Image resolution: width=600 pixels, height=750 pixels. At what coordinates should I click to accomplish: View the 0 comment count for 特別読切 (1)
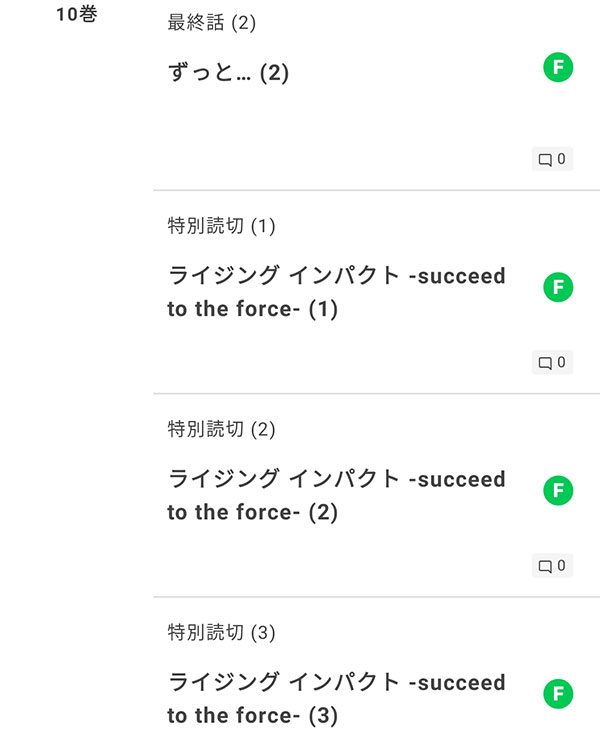pos(561,362)
